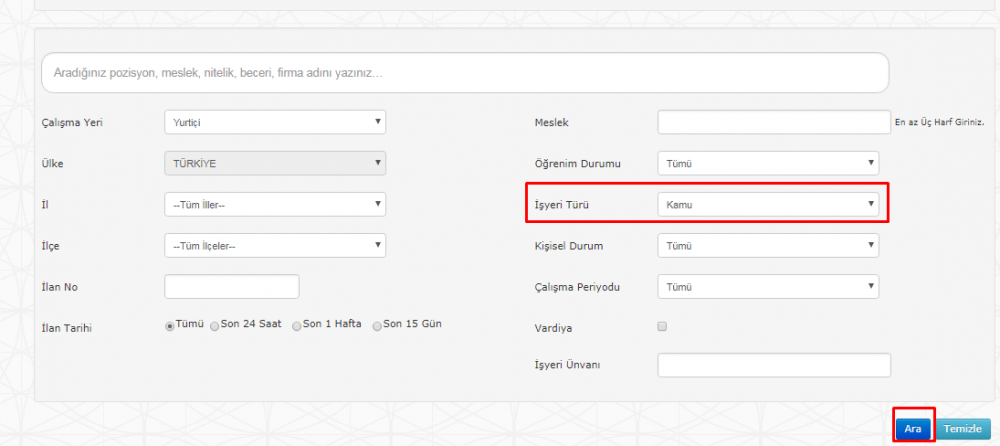
Task: Open the Ülke dropdown showing TÜRKİYE
Action: coord(274,163)
